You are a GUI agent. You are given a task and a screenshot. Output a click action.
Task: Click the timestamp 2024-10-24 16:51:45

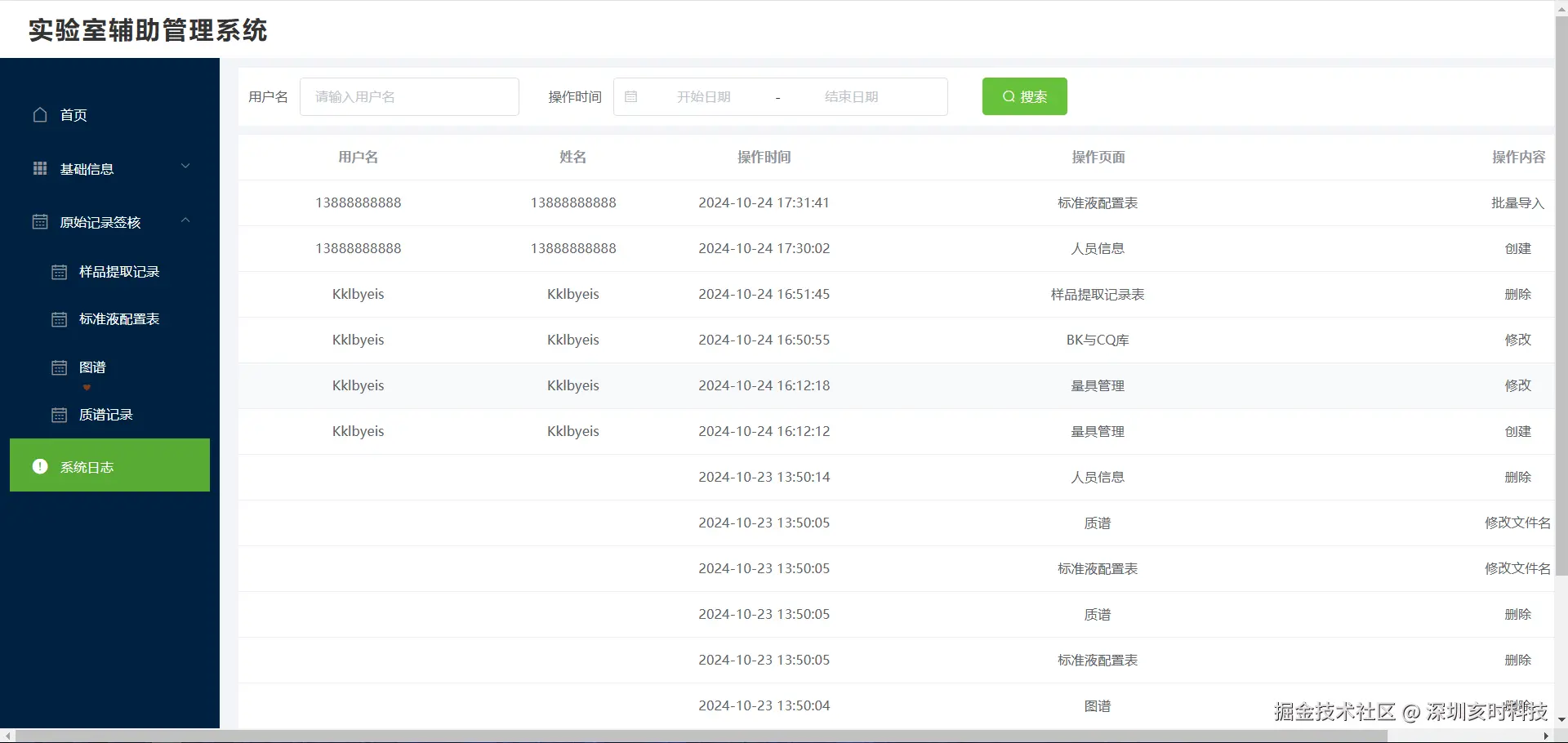(x=764, y=294)
